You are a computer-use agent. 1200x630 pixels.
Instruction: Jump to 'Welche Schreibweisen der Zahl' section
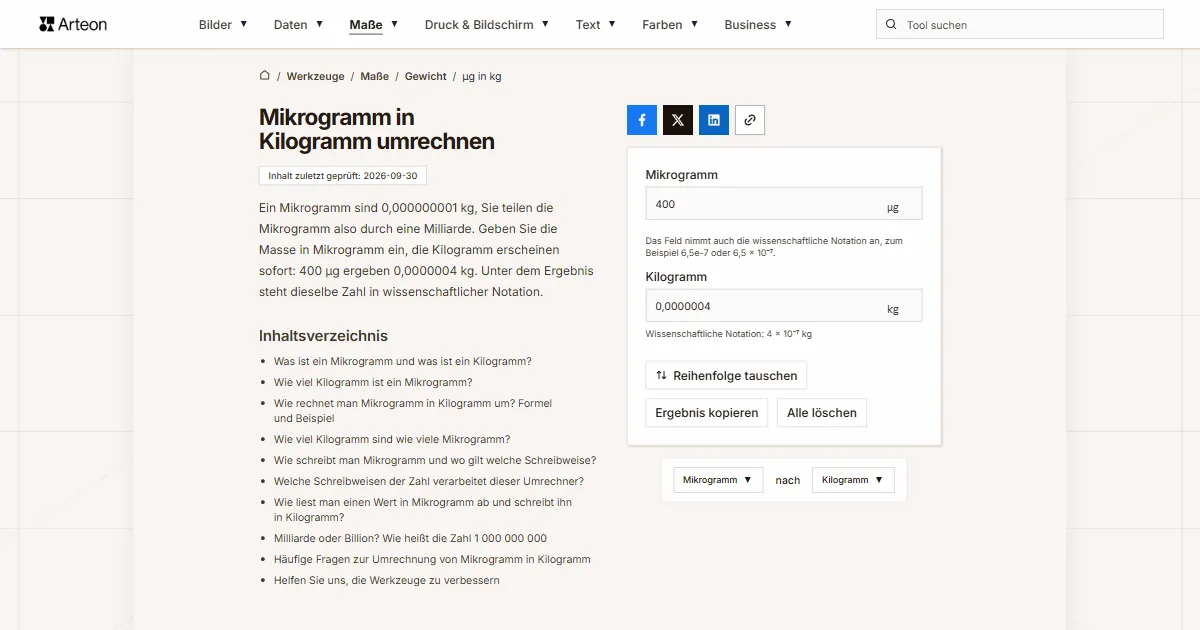tap(429, 481)
